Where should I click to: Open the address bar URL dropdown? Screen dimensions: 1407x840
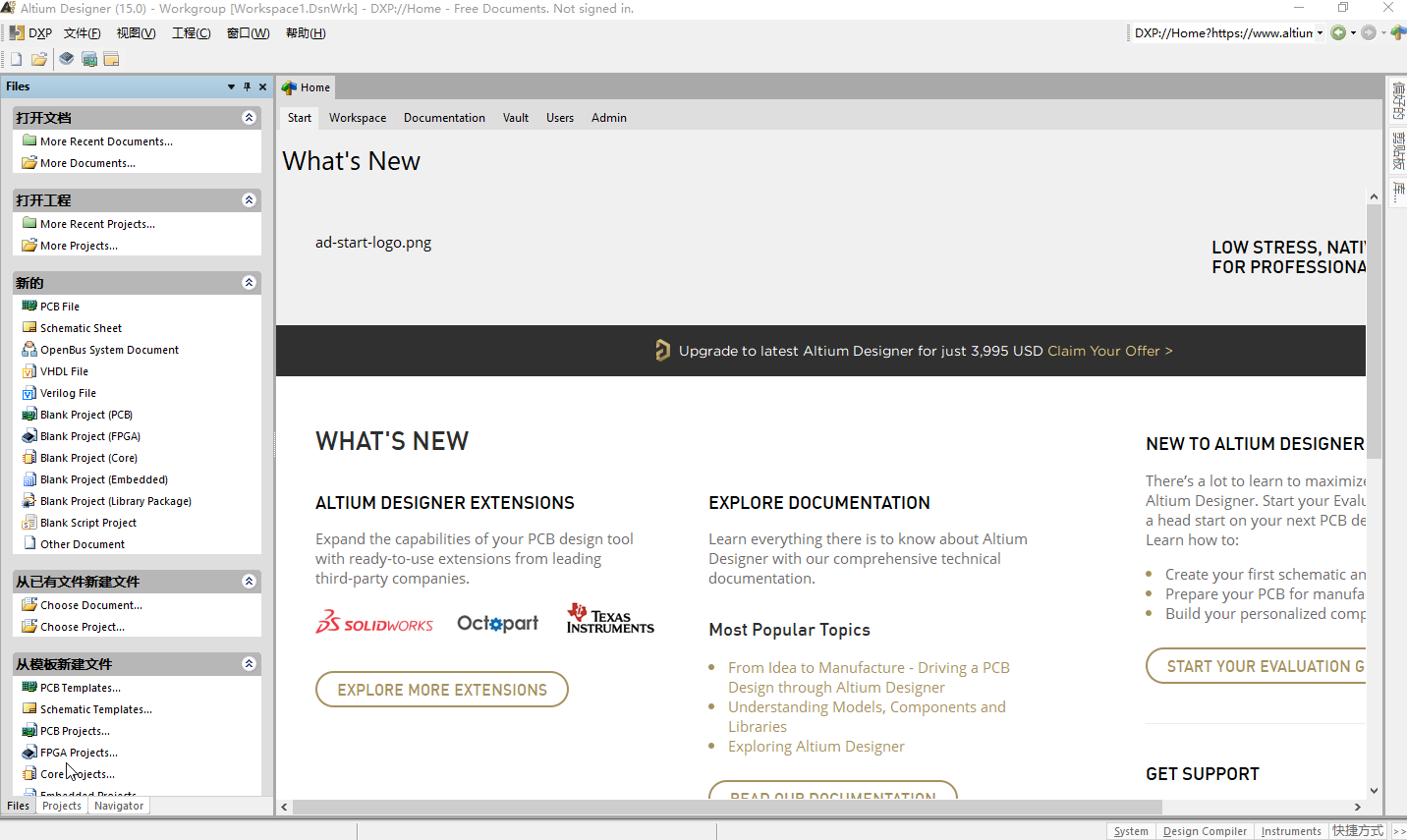coord(1320,32)
